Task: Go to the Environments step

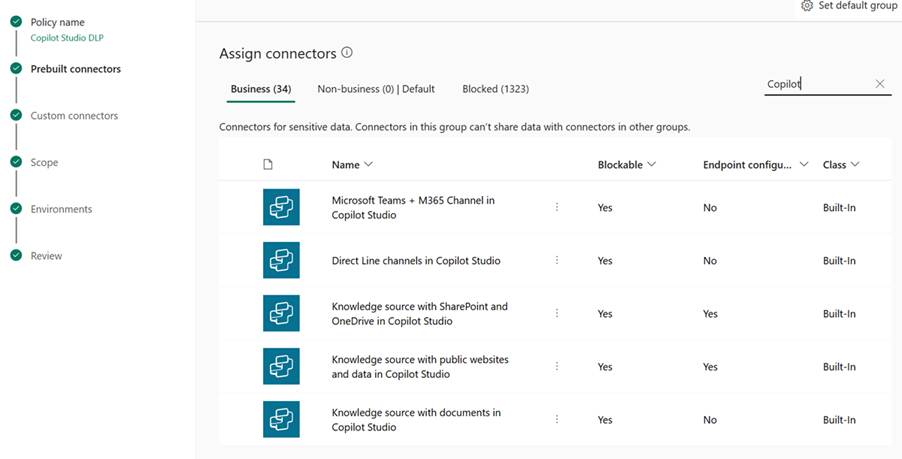Action: click(x=61, y=209)
